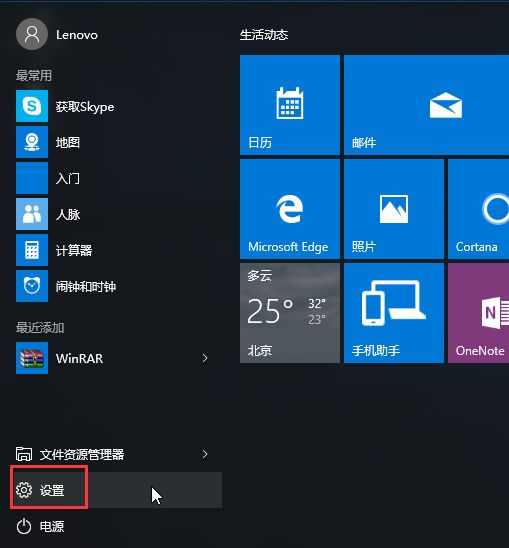Image resolution: width=509 pixels, height=548 pixels.
Task: Click the Lenovo user name
Action: [x=77, y=35]
